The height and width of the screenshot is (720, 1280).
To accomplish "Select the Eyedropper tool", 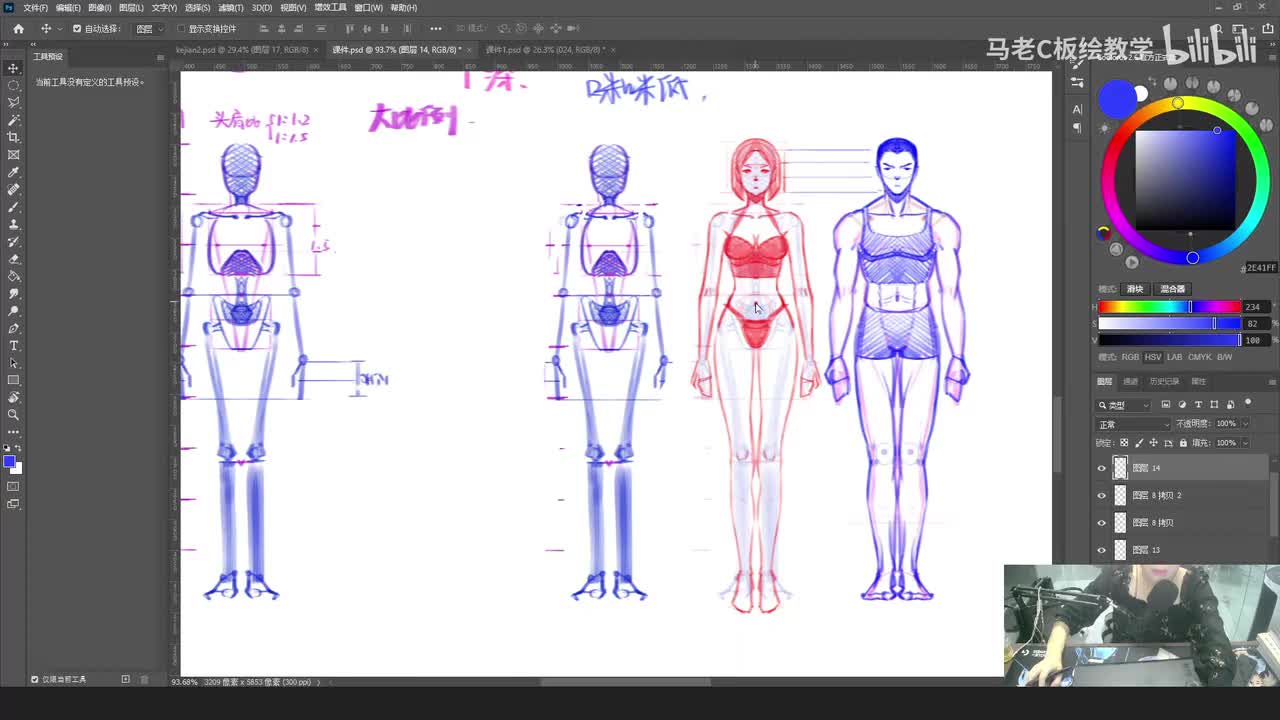I will [14, 172].
